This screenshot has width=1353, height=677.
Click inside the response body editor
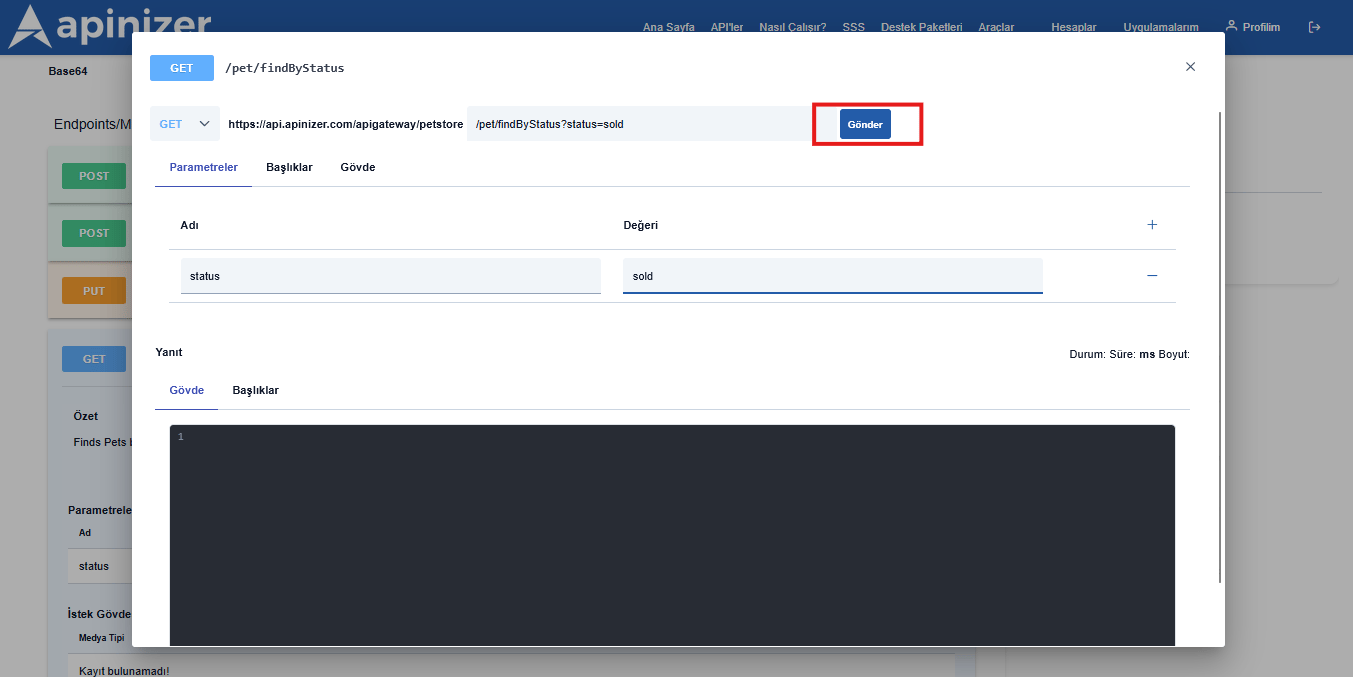[672, 535]
